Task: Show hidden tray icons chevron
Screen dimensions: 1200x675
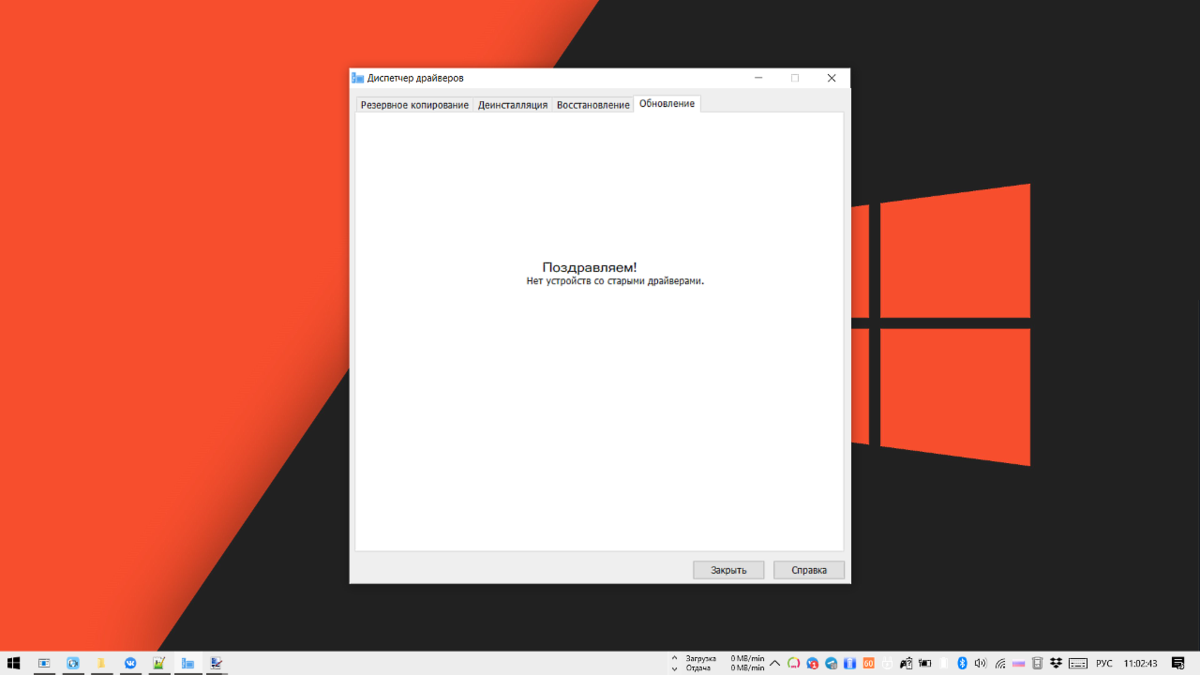Action: coord(775,663)
